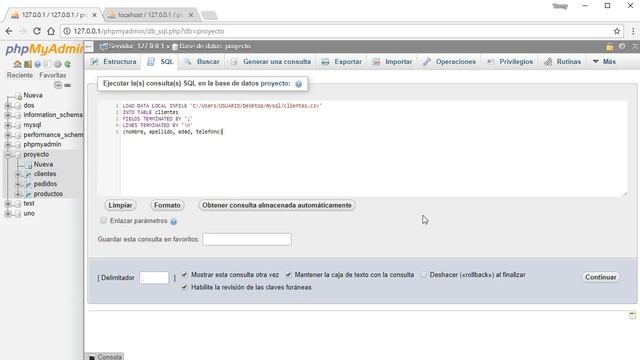Click the proyecto database icon in tree
The width and height of the screenshot is (640, 360).
point(18,155)
